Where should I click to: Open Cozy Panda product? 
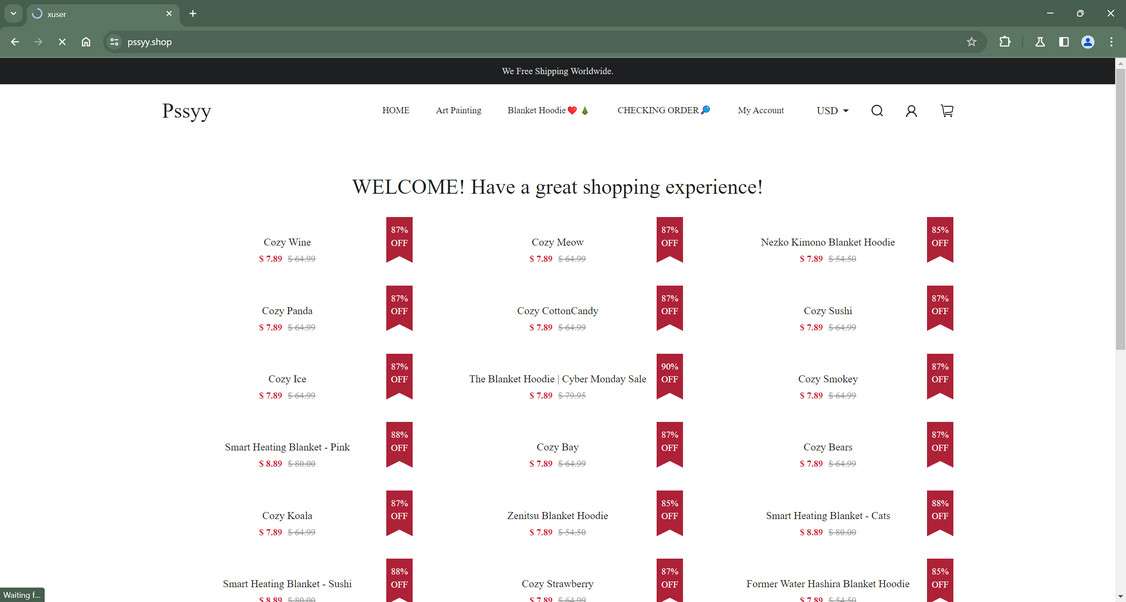(287, 310)
